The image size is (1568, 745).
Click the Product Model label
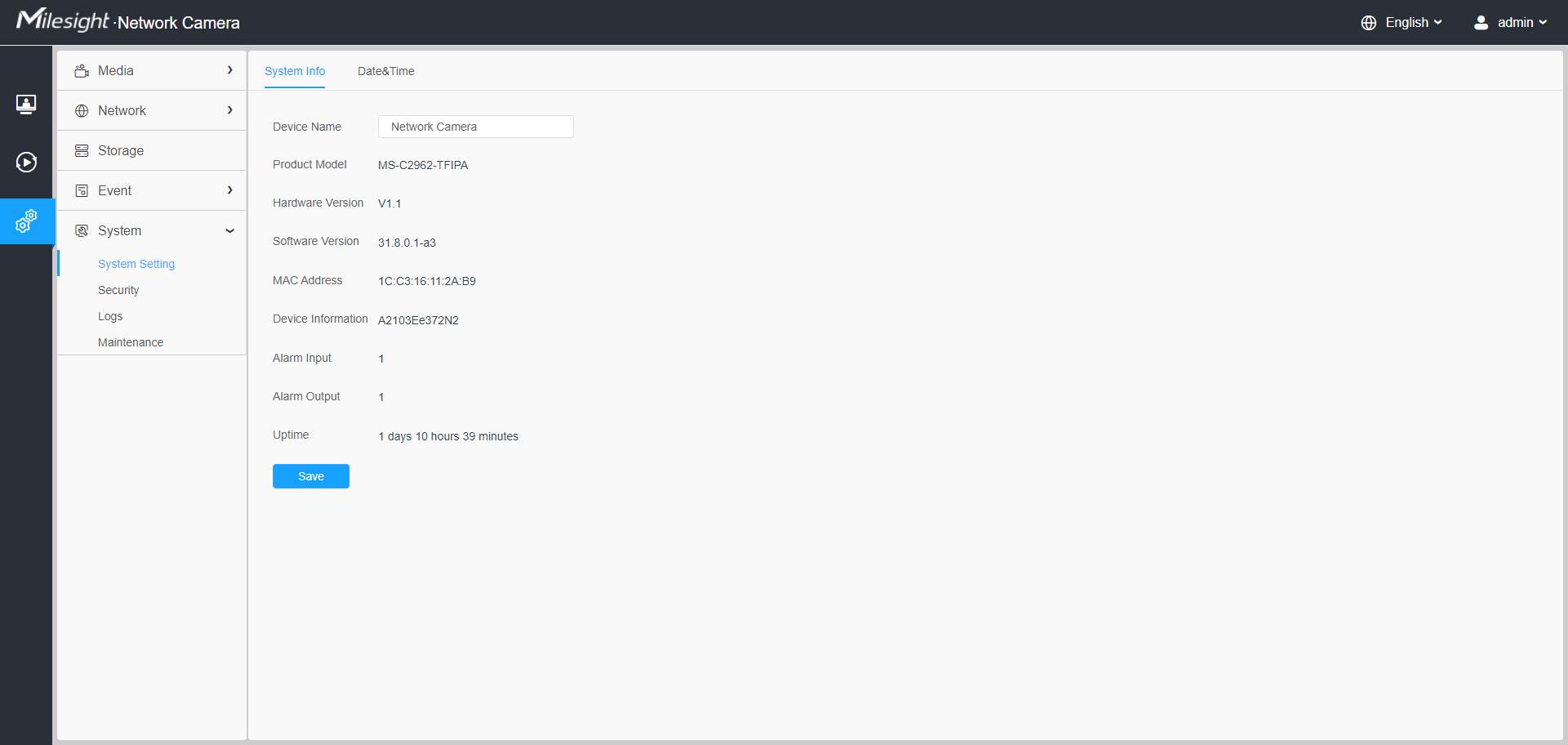coord(310,164)
